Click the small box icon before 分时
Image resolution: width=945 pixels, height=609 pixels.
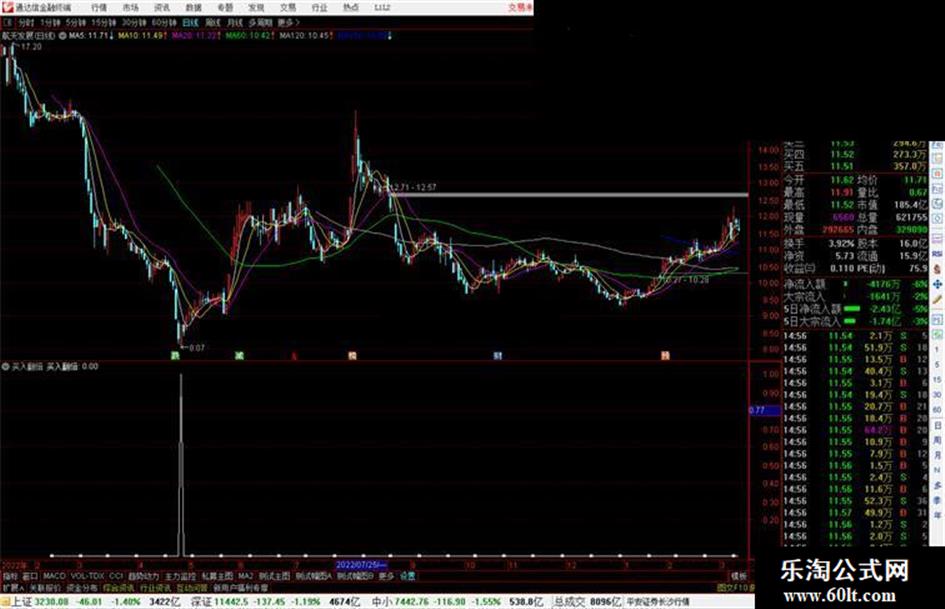tap(8, 22)
